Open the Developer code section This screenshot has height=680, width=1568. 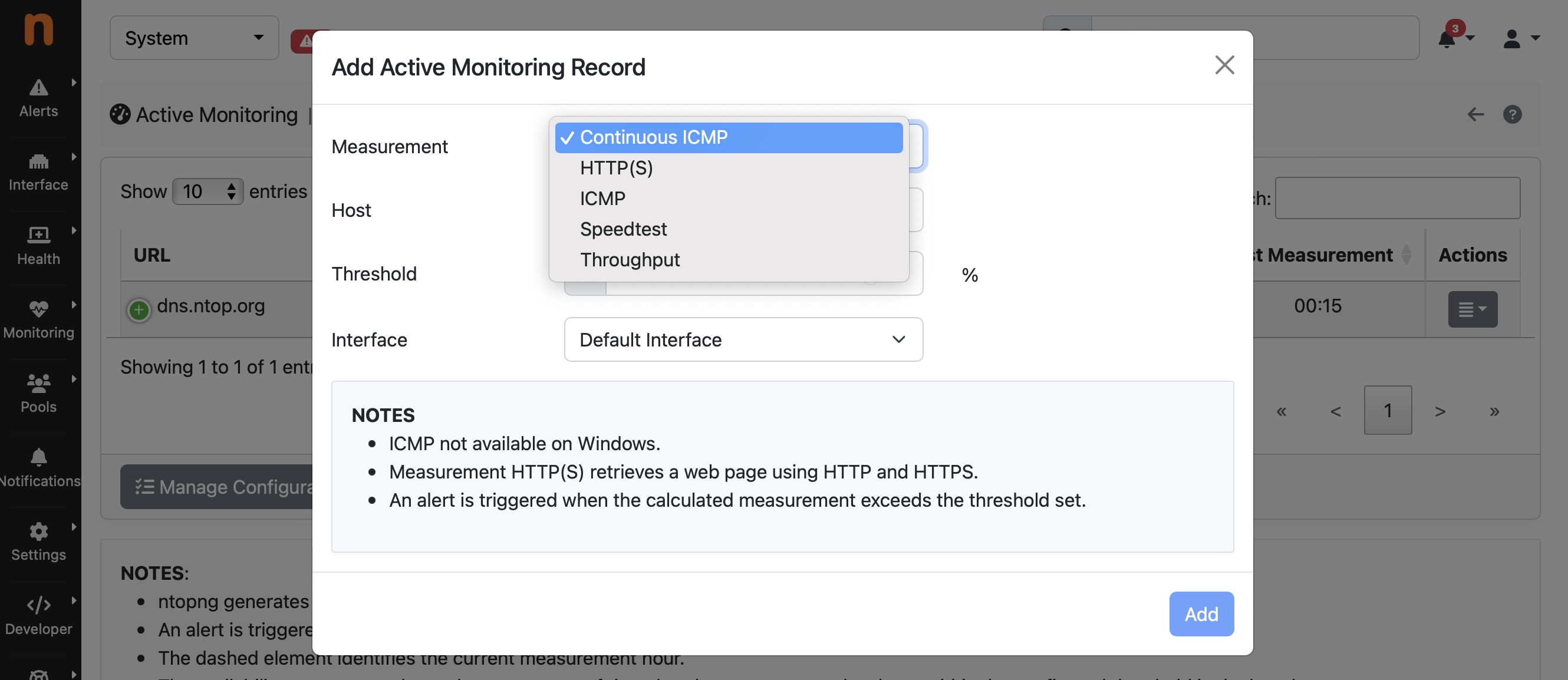pyautogui.click(x=39, y=616)
